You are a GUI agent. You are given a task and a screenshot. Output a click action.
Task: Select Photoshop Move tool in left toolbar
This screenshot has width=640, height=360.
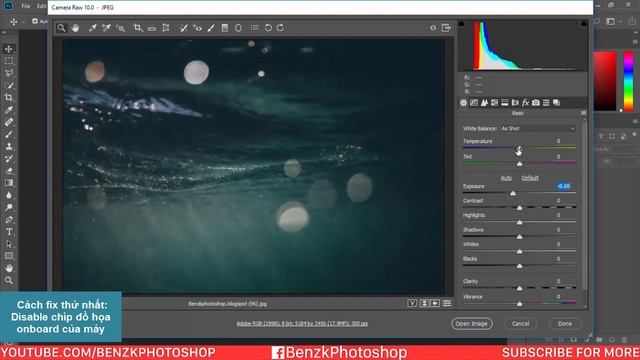pos(9,49)
